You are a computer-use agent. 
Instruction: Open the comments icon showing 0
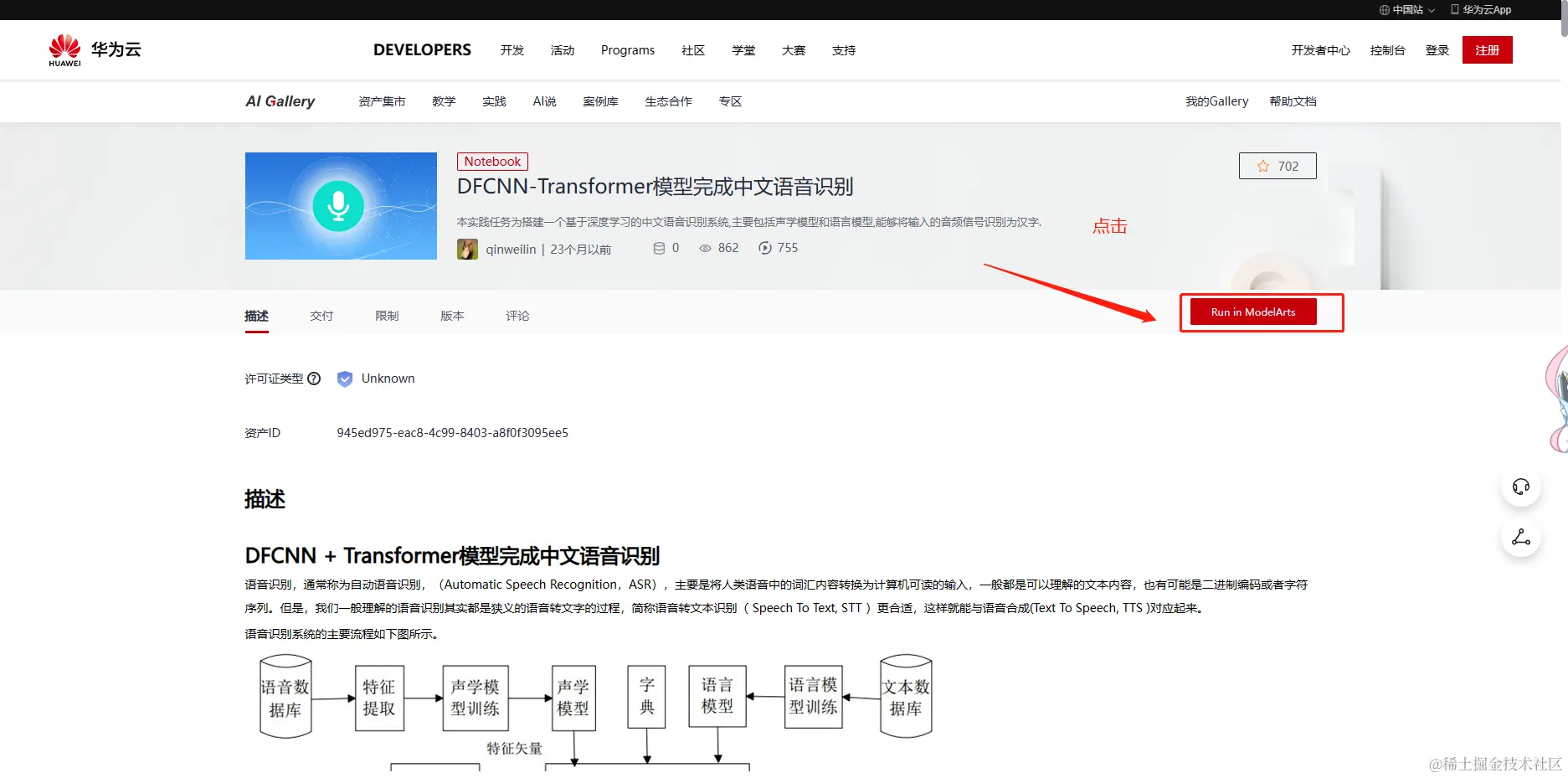coord(661,248)
